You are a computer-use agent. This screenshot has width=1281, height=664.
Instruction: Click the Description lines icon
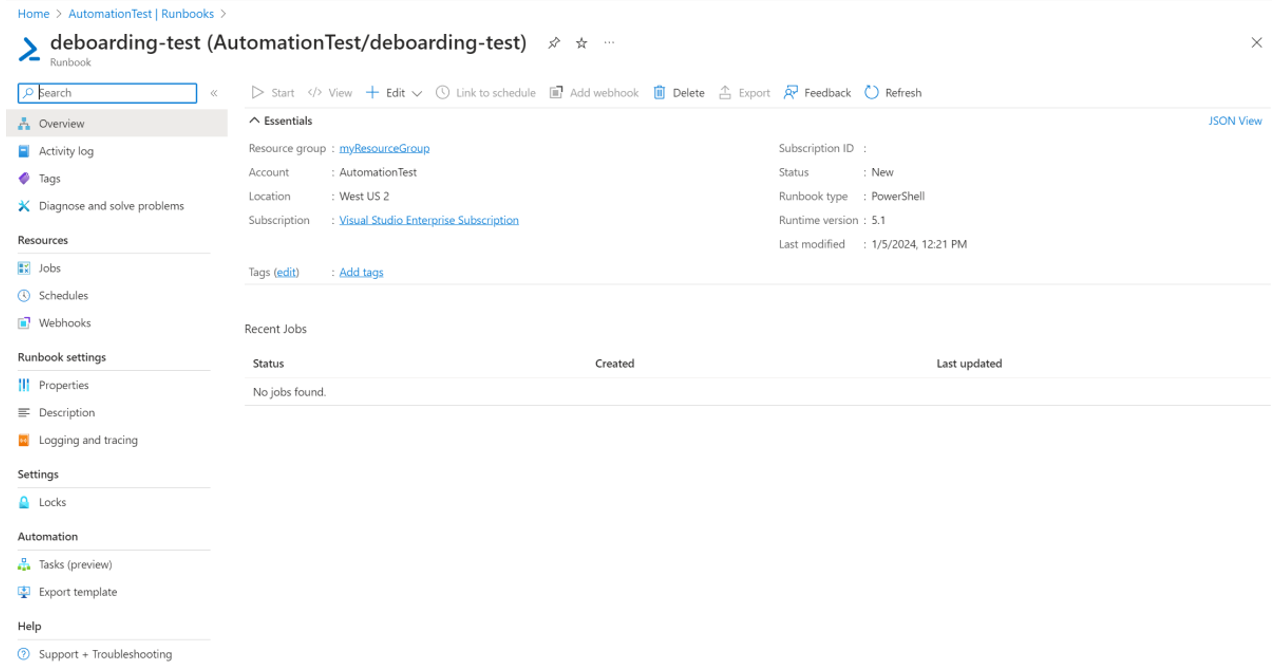tap(24, 413)
